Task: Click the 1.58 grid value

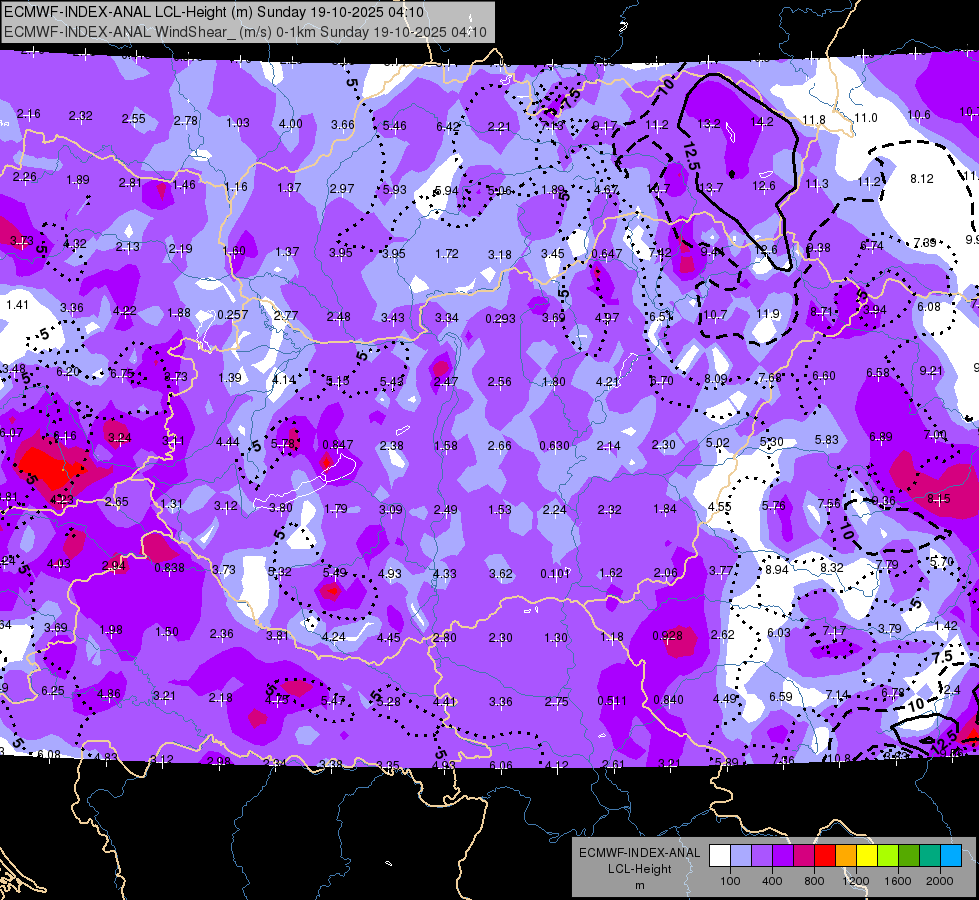Action: (446, 445)
